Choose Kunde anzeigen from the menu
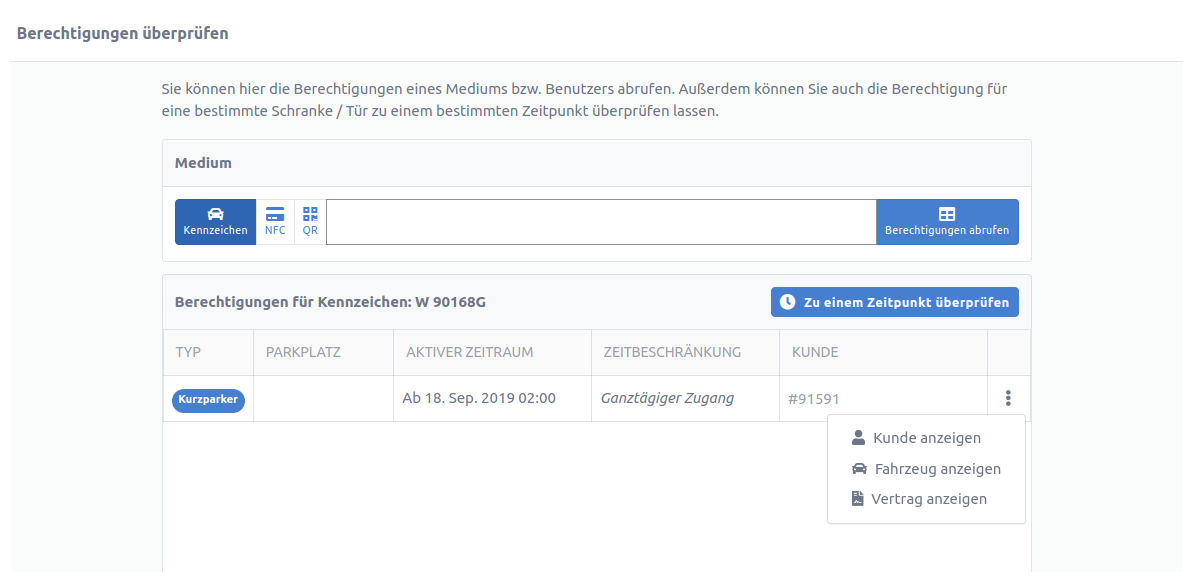Screen dimensions: 1194x583 (926, 438)
